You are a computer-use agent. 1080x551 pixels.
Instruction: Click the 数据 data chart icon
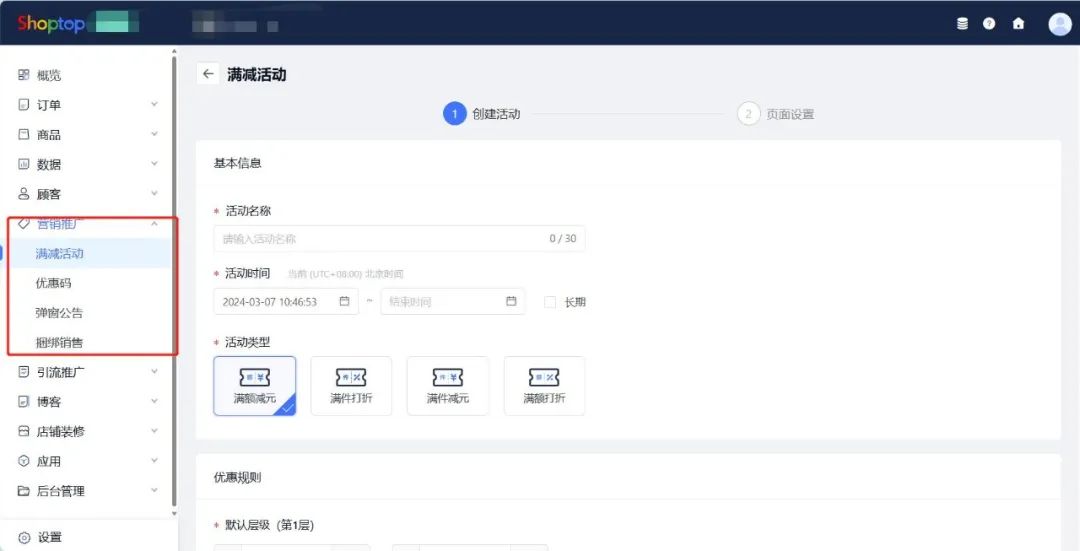click(24, 164)
